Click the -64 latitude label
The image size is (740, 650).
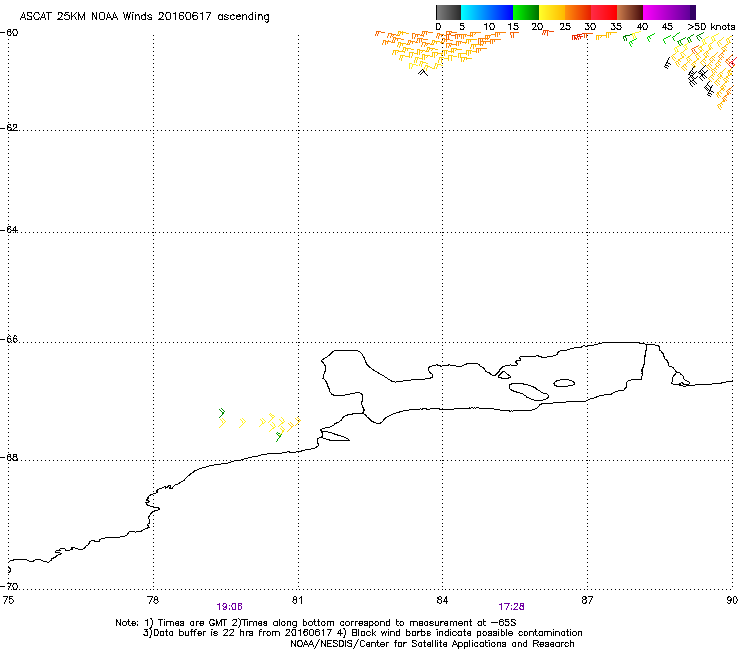pos(9,229)
